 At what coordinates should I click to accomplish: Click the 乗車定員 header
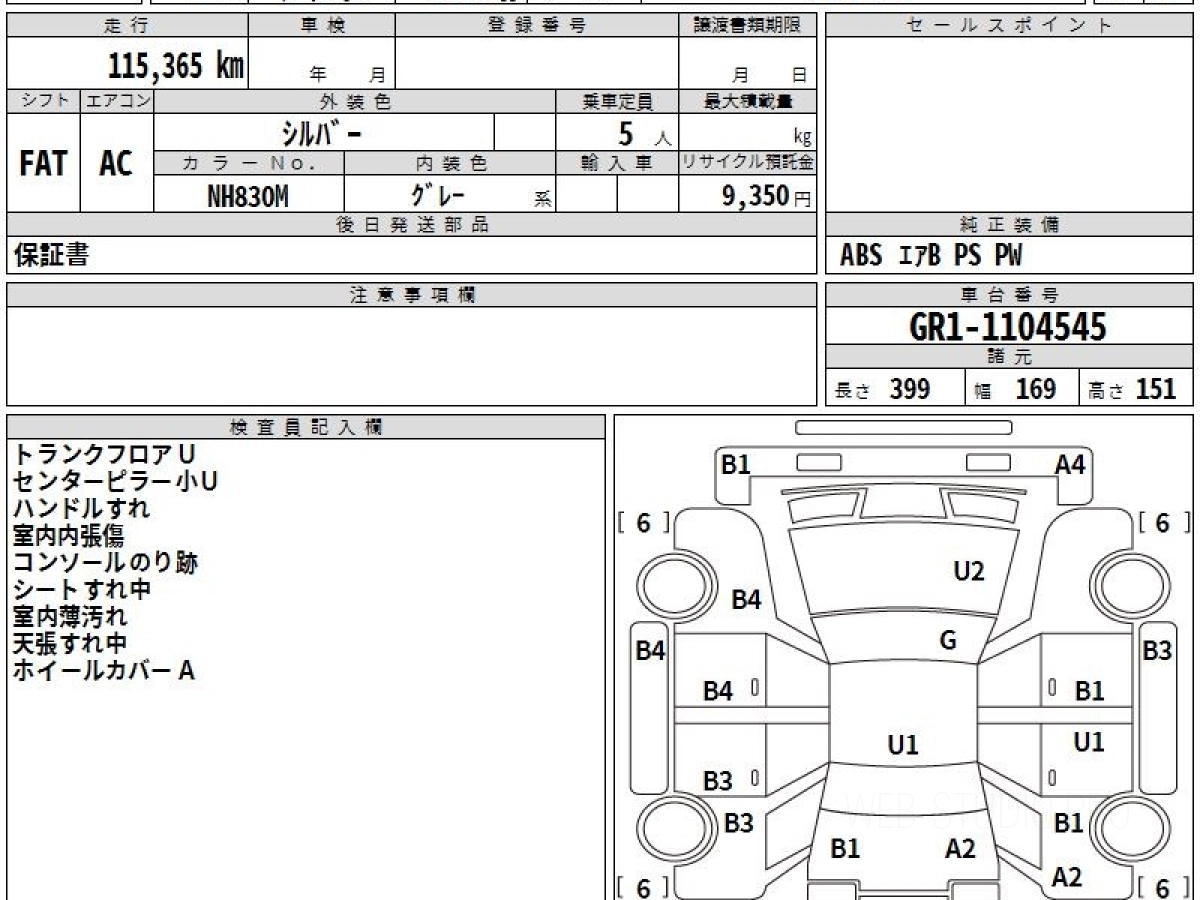[x=617, y=101]
